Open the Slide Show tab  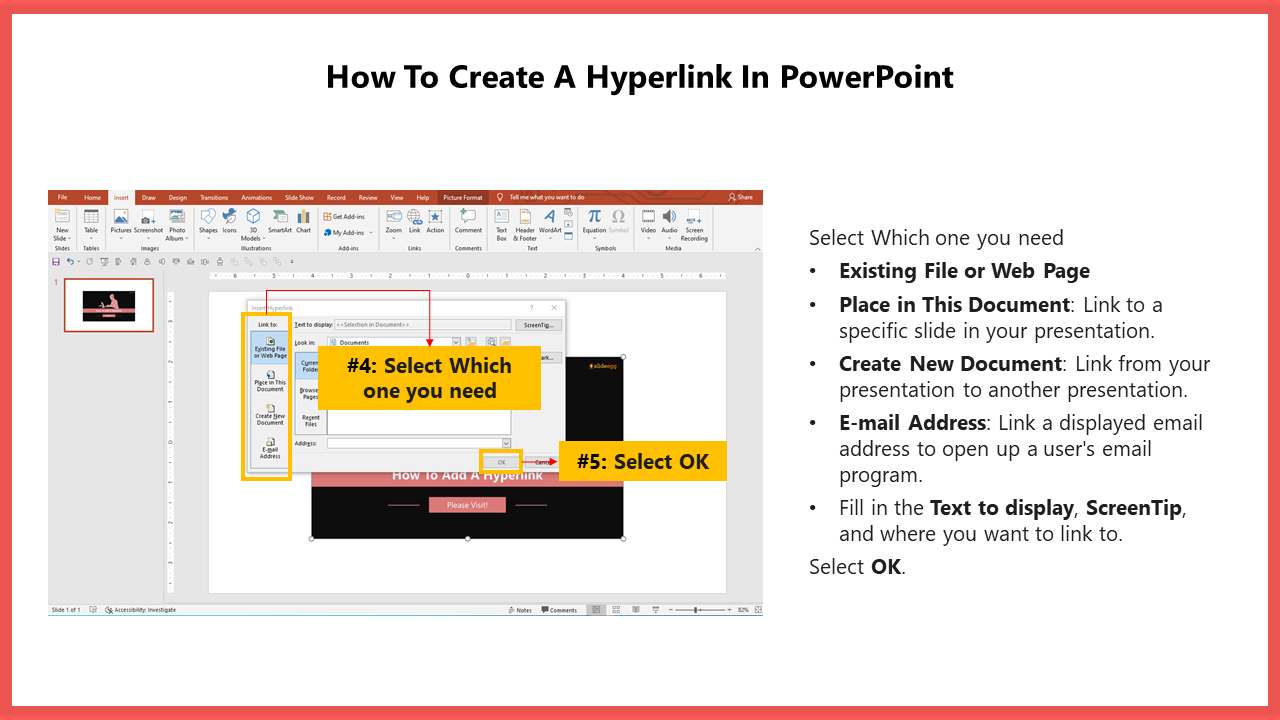point(299,197)
